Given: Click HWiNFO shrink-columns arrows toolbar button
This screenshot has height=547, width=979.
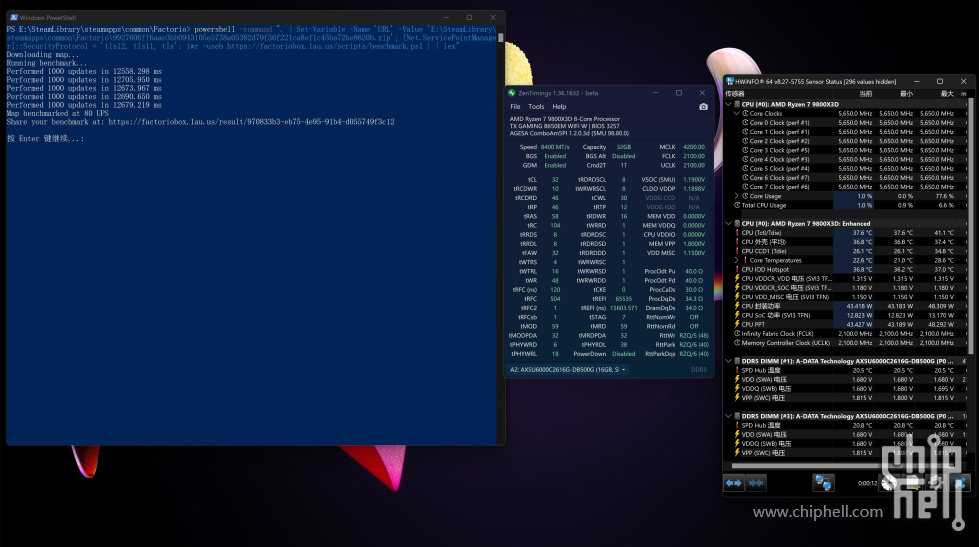Looking at the screenshot, I should [756, 483].
